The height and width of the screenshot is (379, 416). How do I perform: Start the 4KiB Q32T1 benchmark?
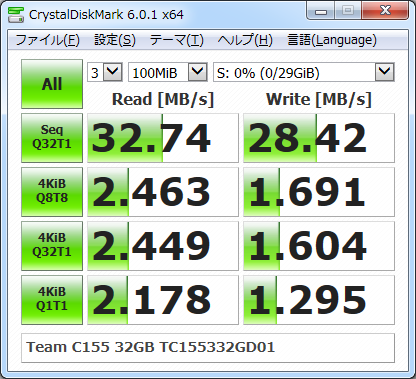coord(52,246)
